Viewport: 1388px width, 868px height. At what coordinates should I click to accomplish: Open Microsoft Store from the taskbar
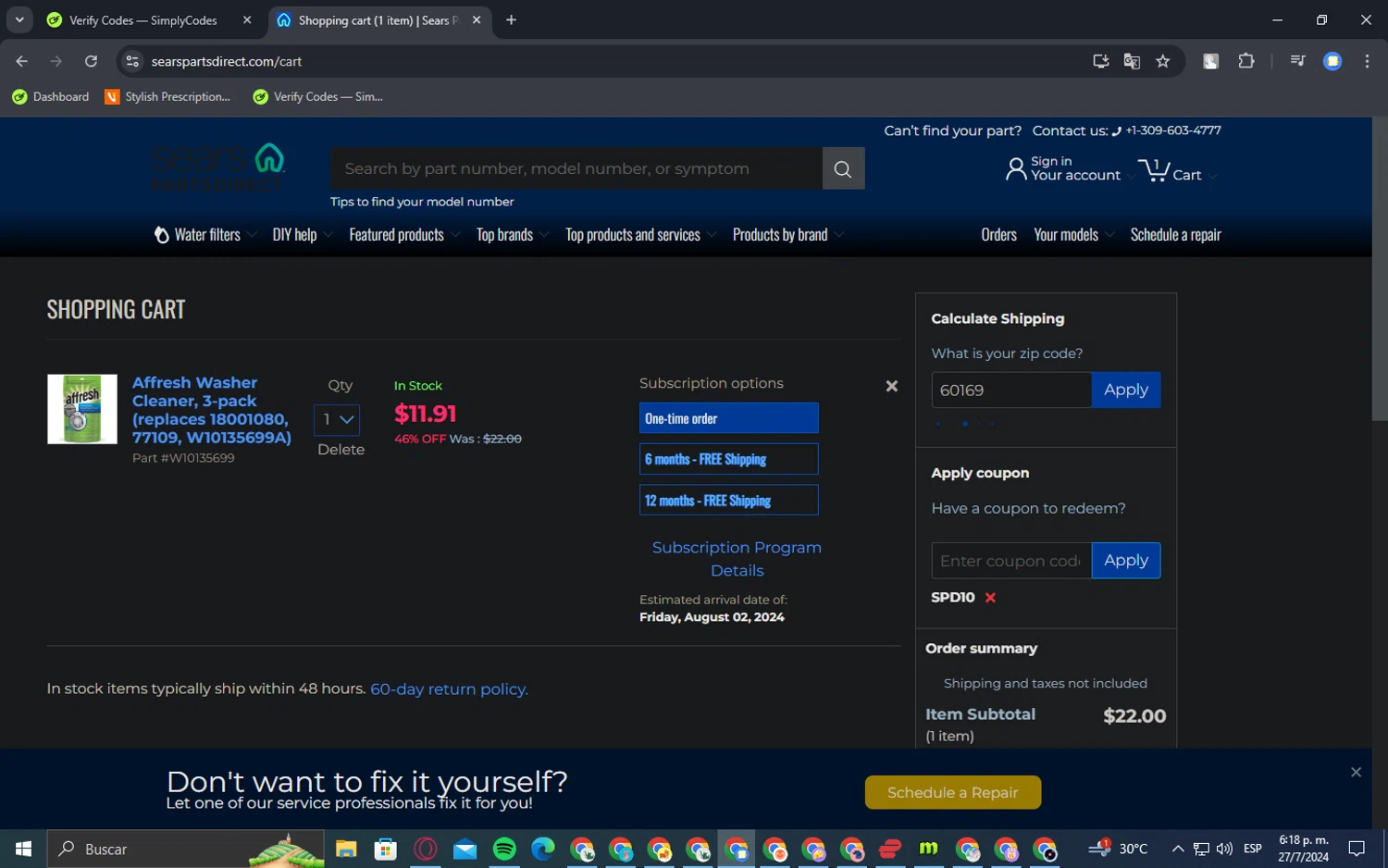point(386,849)
